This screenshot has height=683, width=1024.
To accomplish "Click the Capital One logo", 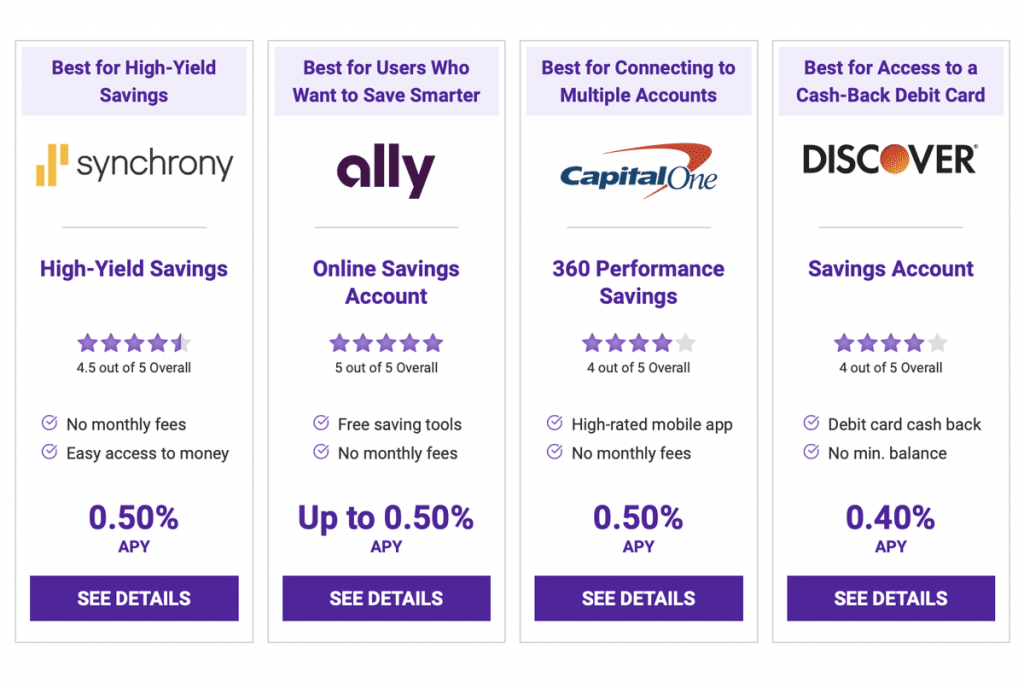I will pyautogui.click(x=638, y=168).
